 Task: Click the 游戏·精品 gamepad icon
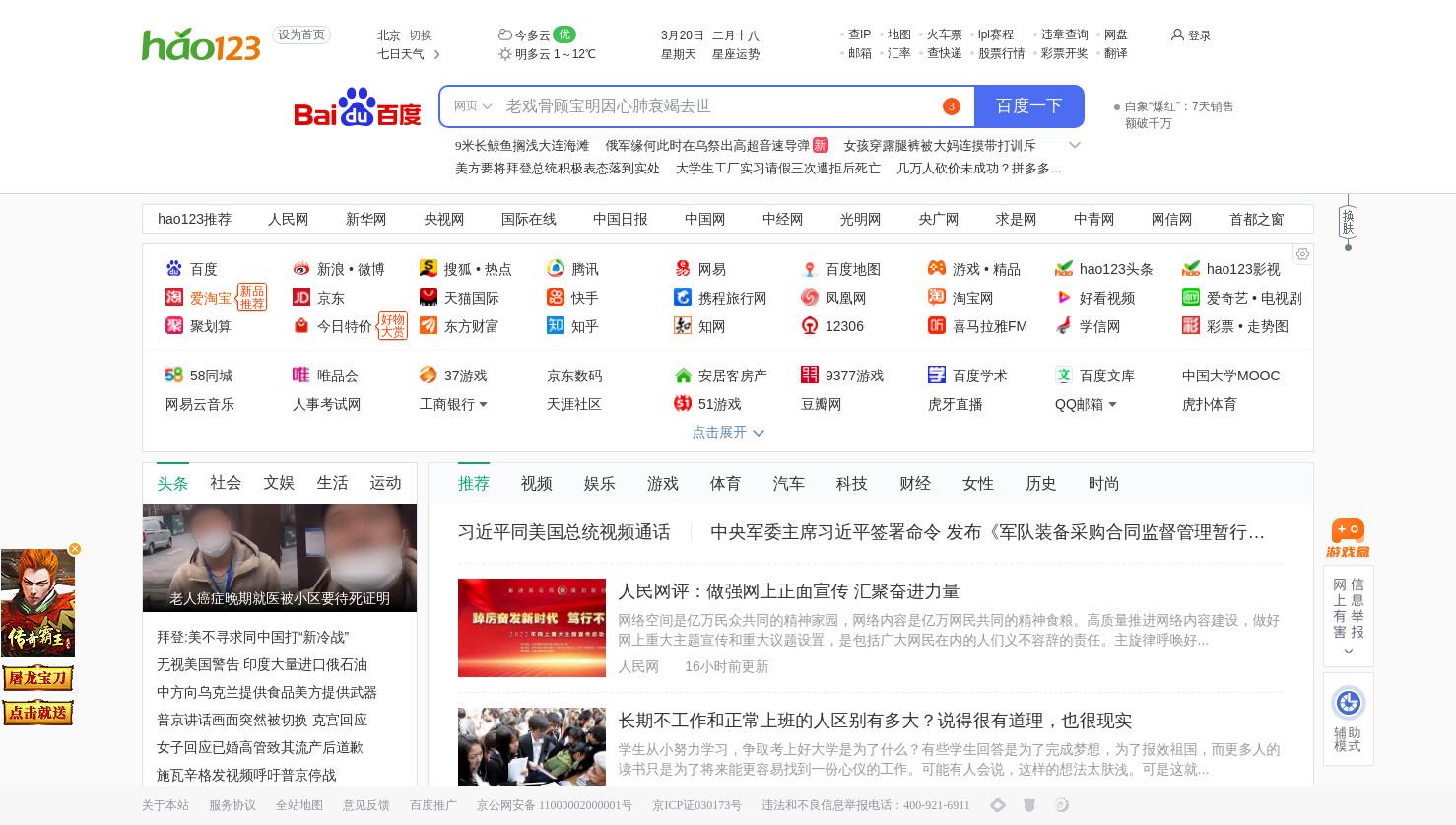coord(937,268)
